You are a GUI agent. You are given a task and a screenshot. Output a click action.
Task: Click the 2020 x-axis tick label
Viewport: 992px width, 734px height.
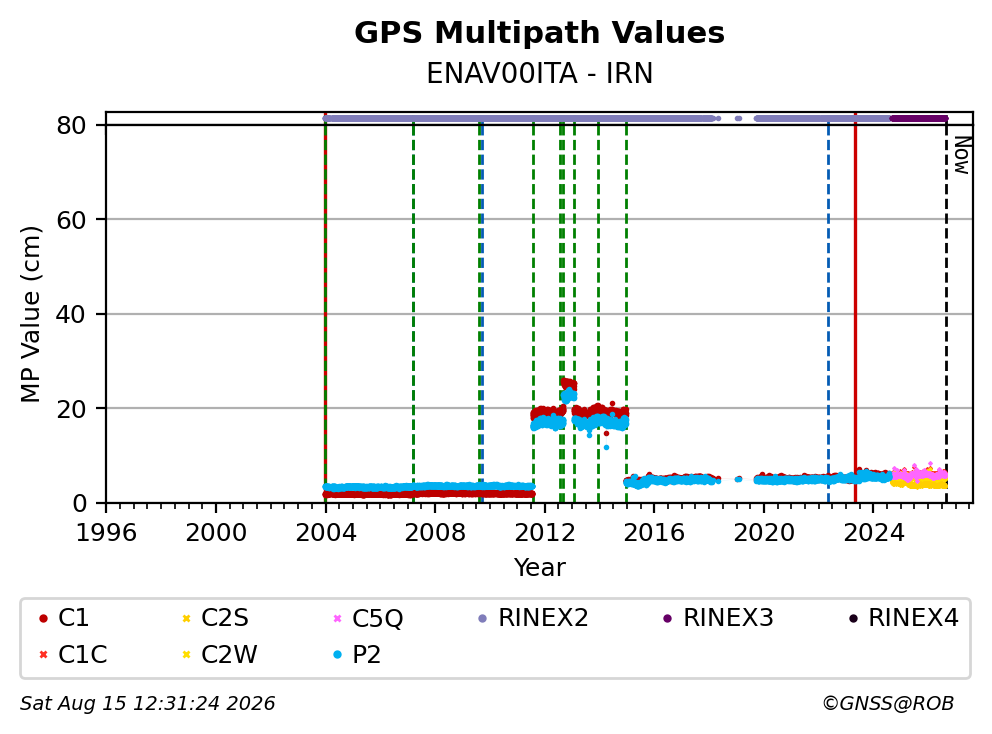click(x=764, y=533)
